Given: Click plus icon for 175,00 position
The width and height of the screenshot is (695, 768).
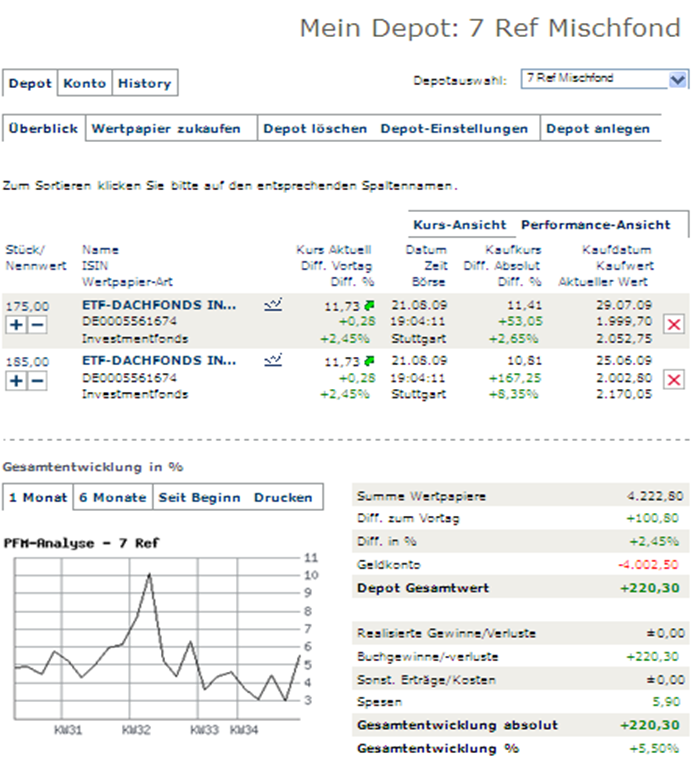Looking at the screenshot, I should 15,324.
